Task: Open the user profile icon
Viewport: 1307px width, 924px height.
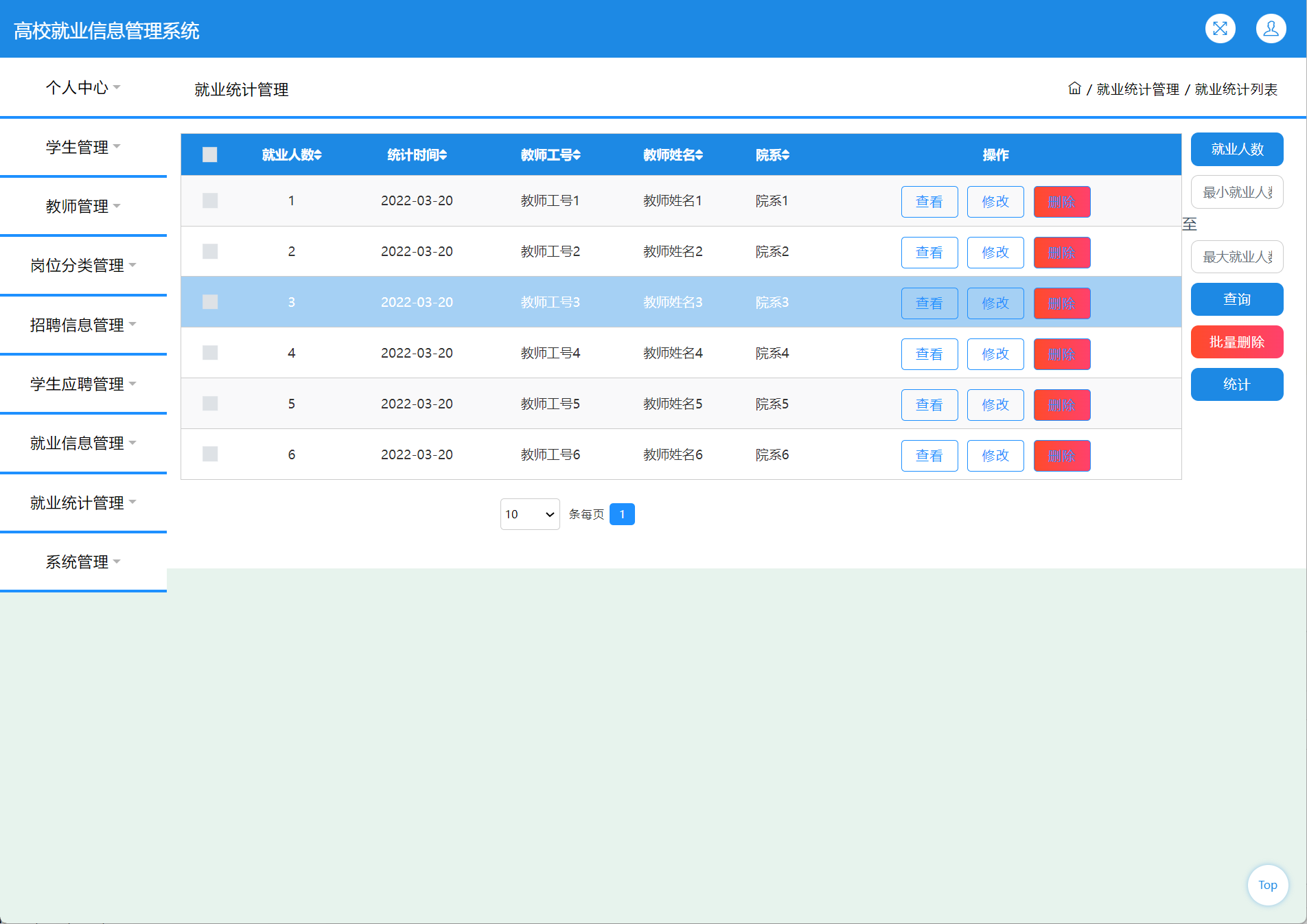Action: 1271,29
